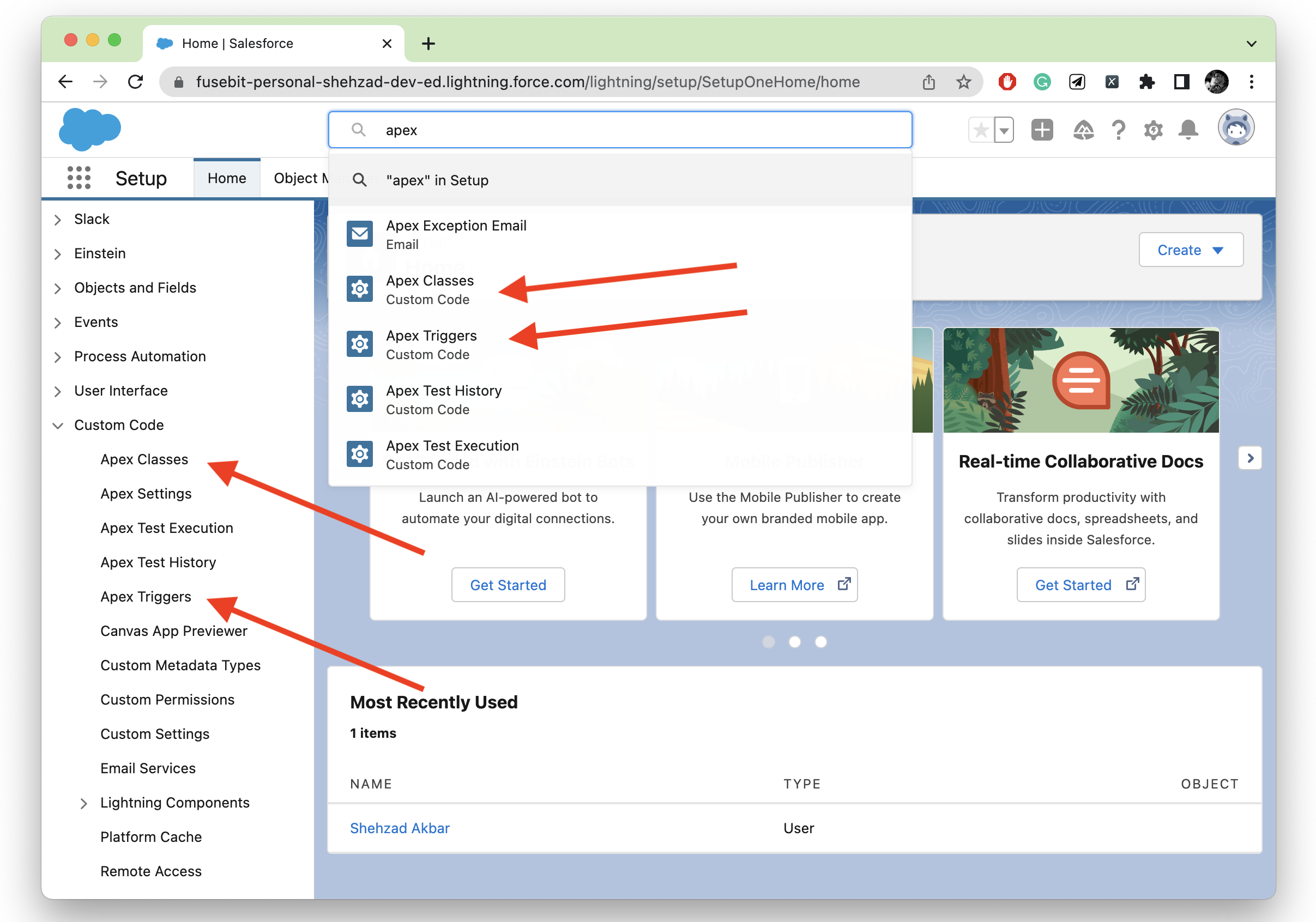Open Apex Test Execution in sidebar
The image size is (1316, 922).
(167, 529)
